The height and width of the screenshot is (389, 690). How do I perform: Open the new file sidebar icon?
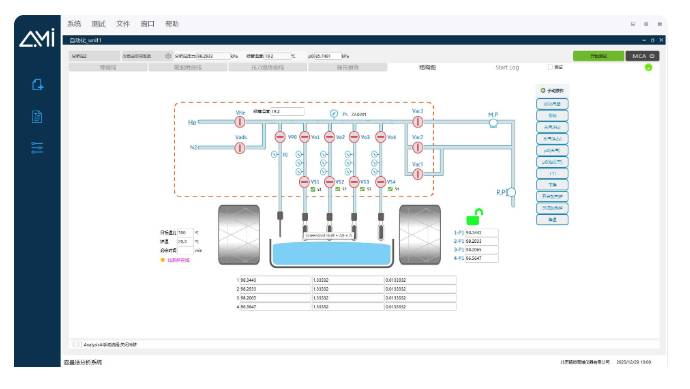37,84
